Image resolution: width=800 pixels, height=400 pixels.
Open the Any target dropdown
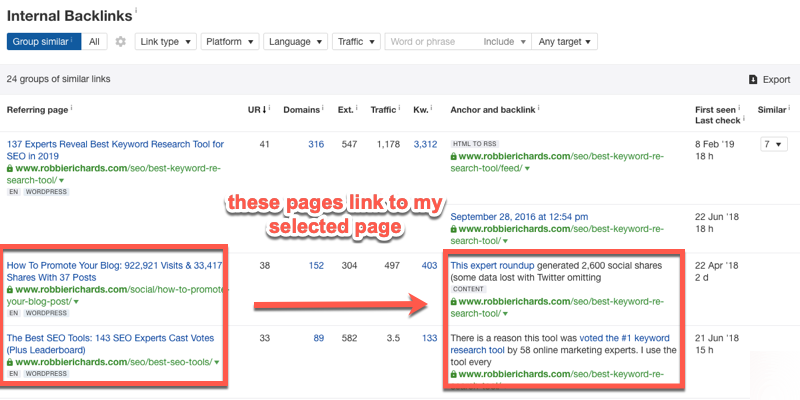tap(564, 42)
